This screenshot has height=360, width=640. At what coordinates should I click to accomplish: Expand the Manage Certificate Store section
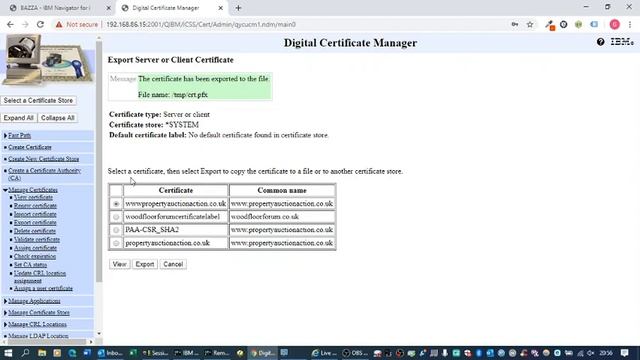(x=6, y=313)
